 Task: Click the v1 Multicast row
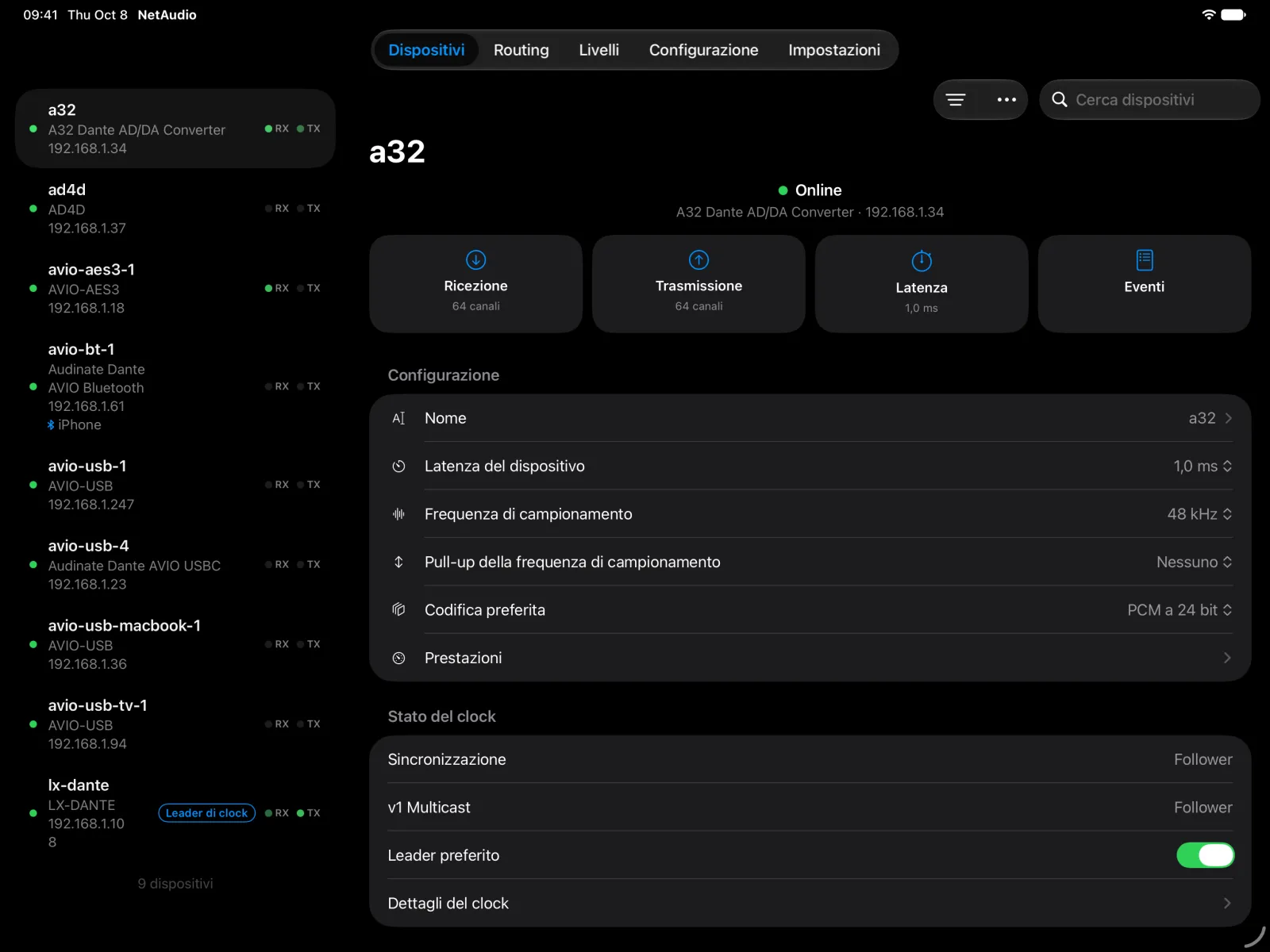[810, 808]
